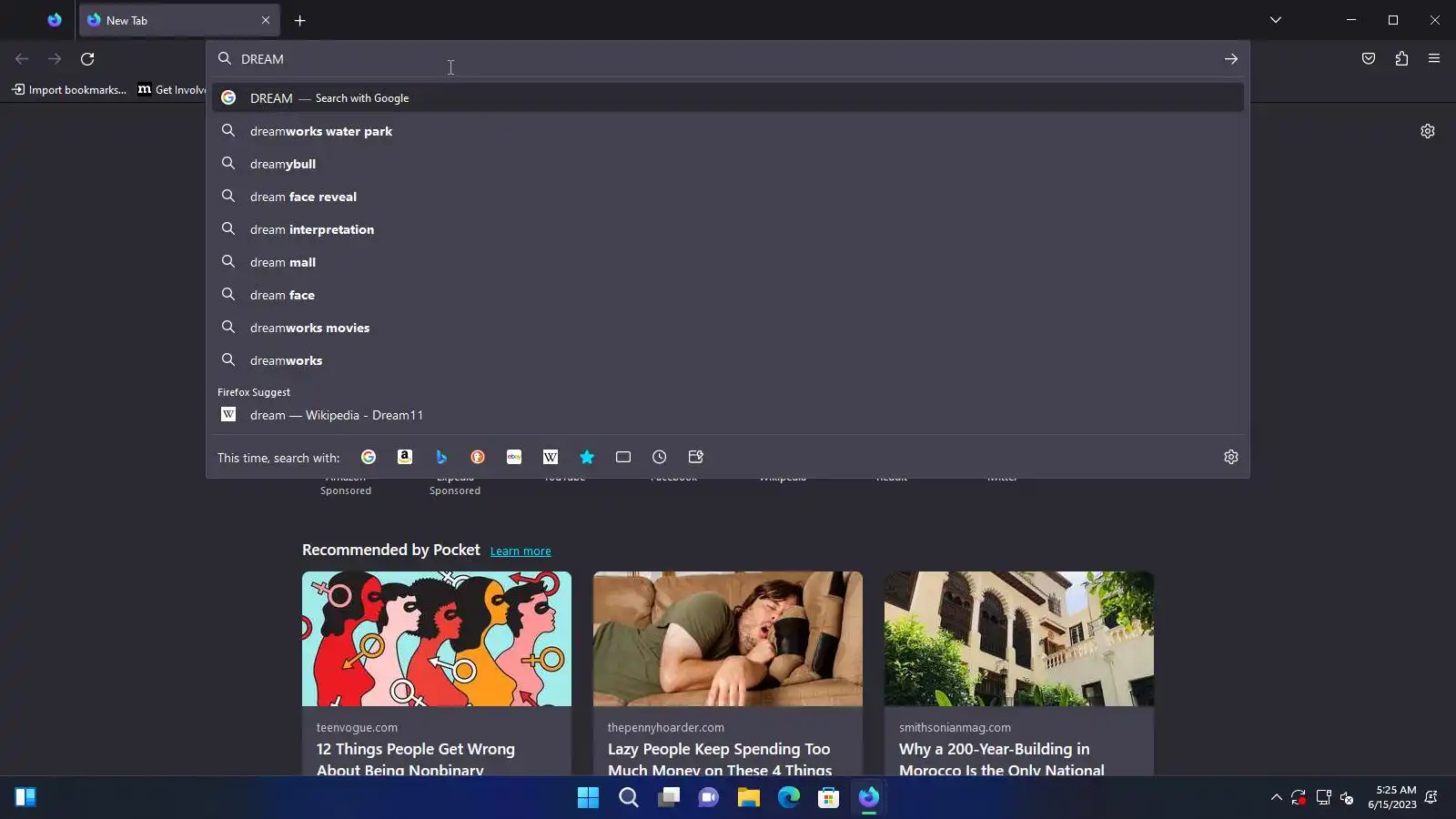Click the address bar containing DREAM
The image size is (1456, 819).
(728, 59)
